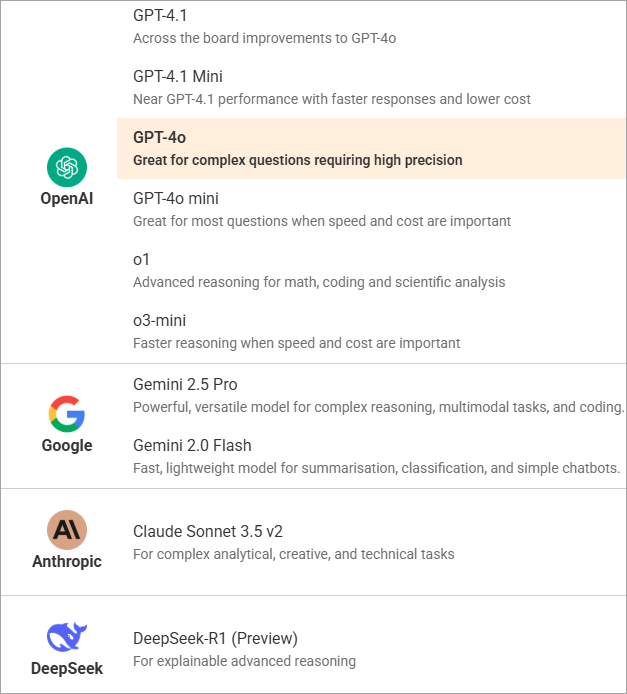Click the DeepSeek whale icon
Image resolution: width=627 pixels, height=694 pixels.
pyautogui.click(x=67, y=636)
